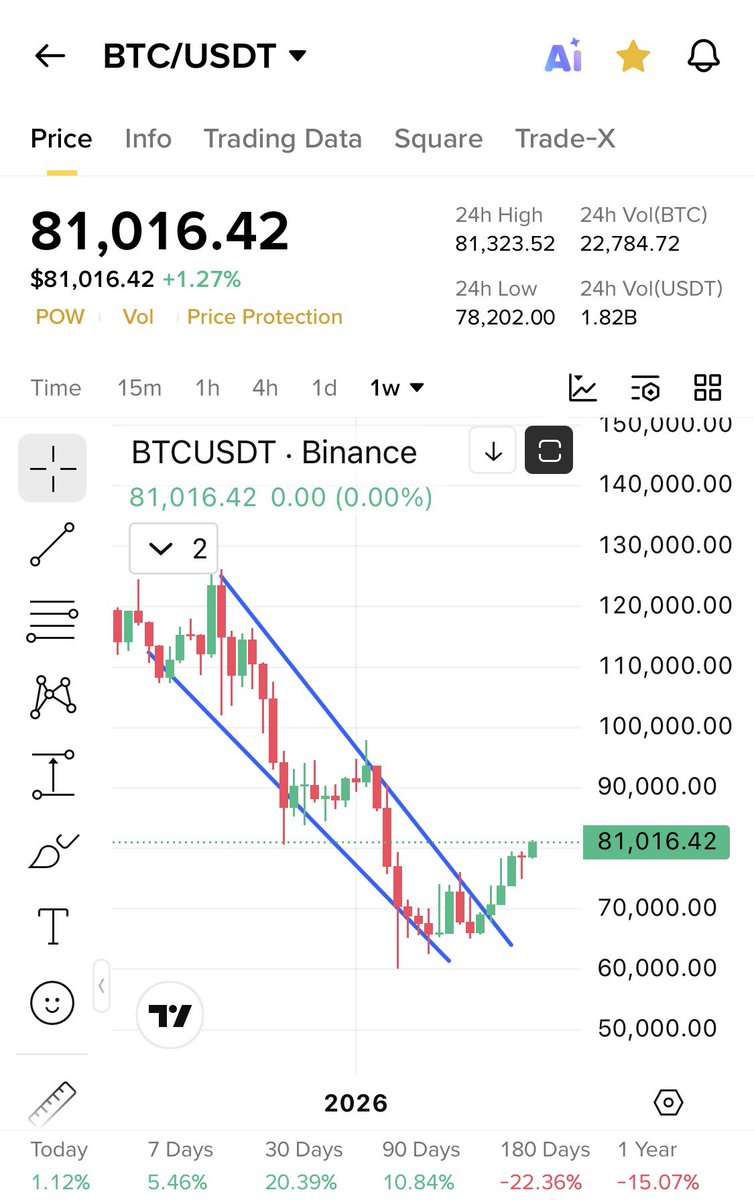This screenshot has width=754, height=1200.
Task: Select the crosshair cursor tool
Action: 52,468
